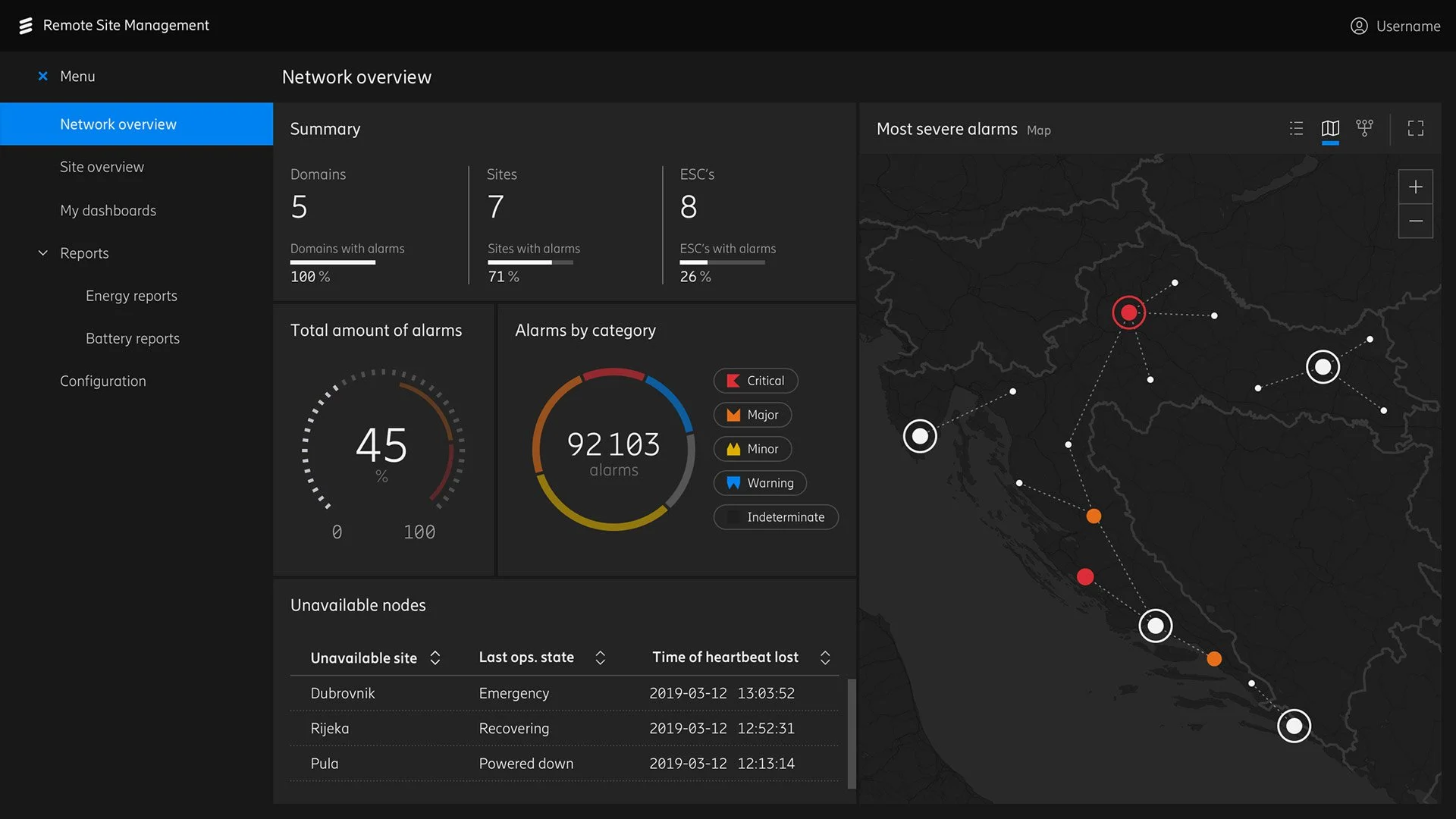Toggle the Major alarm category filter
The width and height of the screenshot is (1456, 819).
tap(752, 415)
